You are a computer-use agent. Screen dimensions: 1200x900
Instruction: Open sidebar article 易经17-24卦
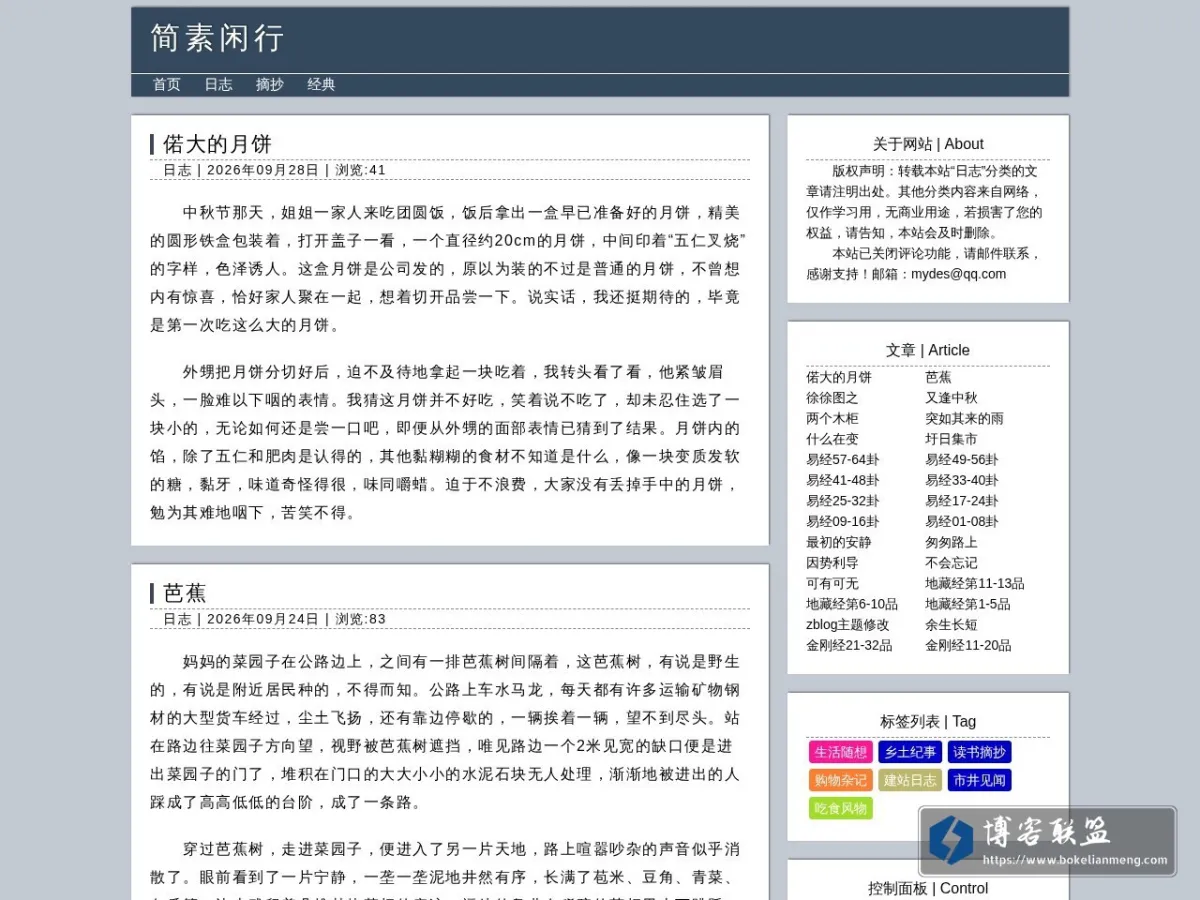click(962, 501)
